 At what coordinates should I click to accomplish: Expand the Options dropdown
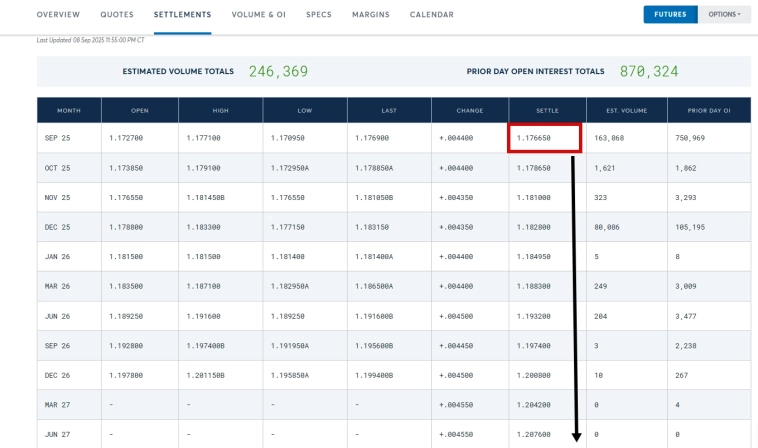(x=724, y=15)
